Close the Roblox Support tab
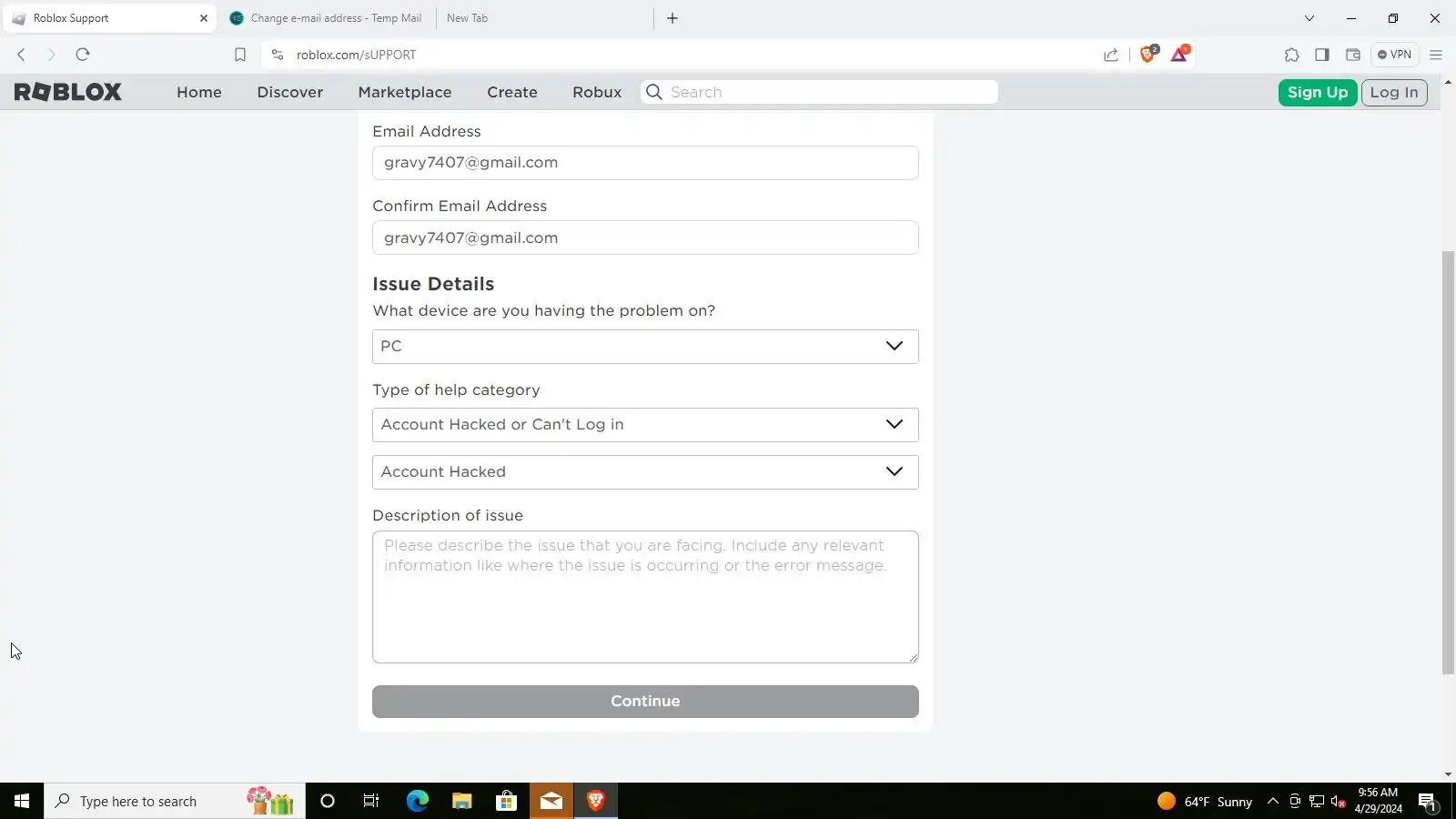 [x=204, y=18]
